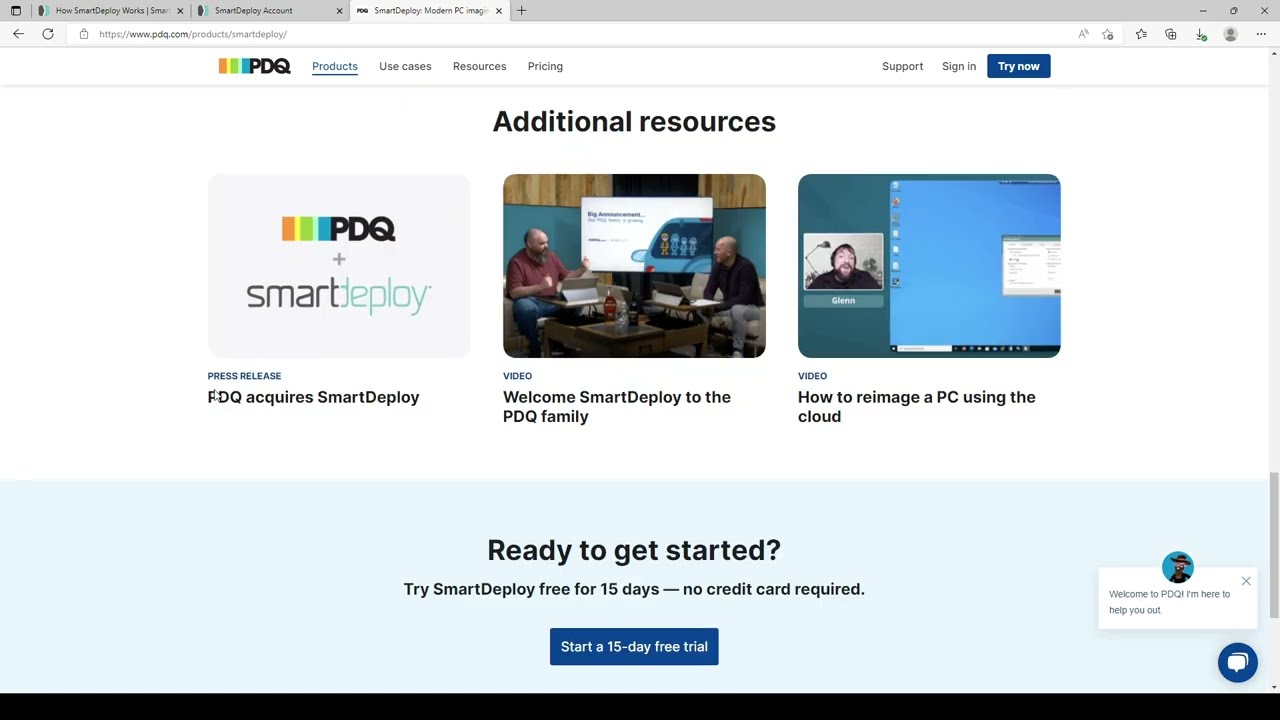Open the Use cases menu
The width and height of the screenshot is (1280, 720).
[405, 66]
